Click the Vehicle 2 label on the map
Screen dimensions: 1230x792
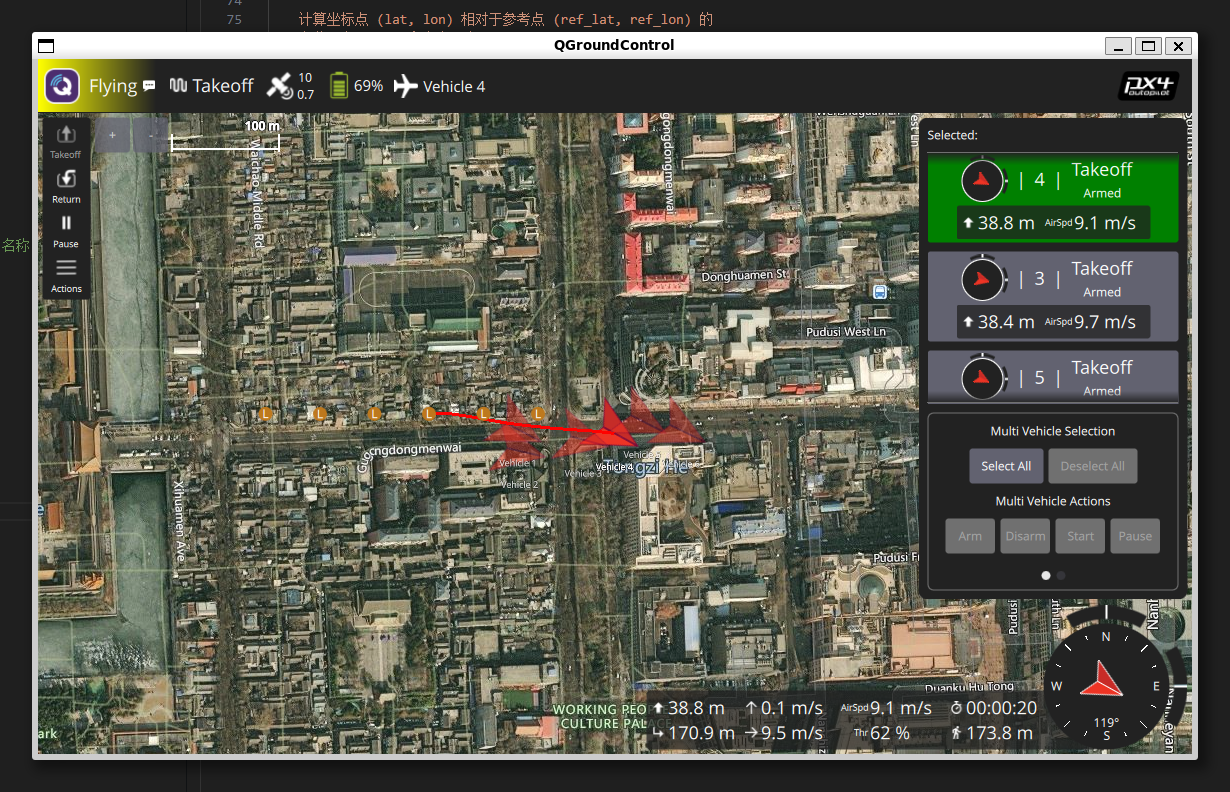pyautogui.click(x=519, y=484)
